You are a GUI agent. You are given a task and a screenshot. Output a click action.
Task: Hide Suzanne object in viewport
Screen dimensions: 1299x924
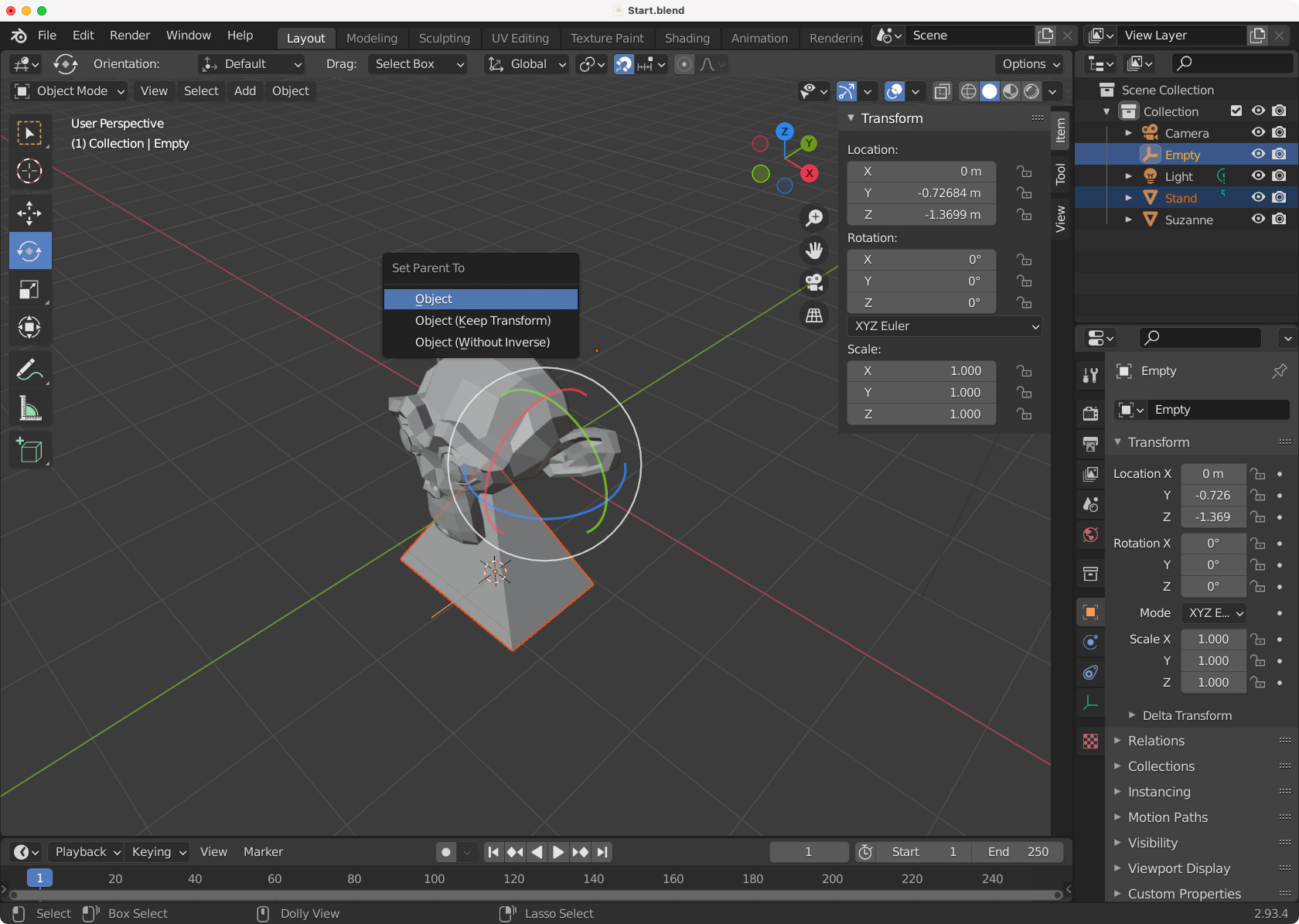coord(1258,220)
